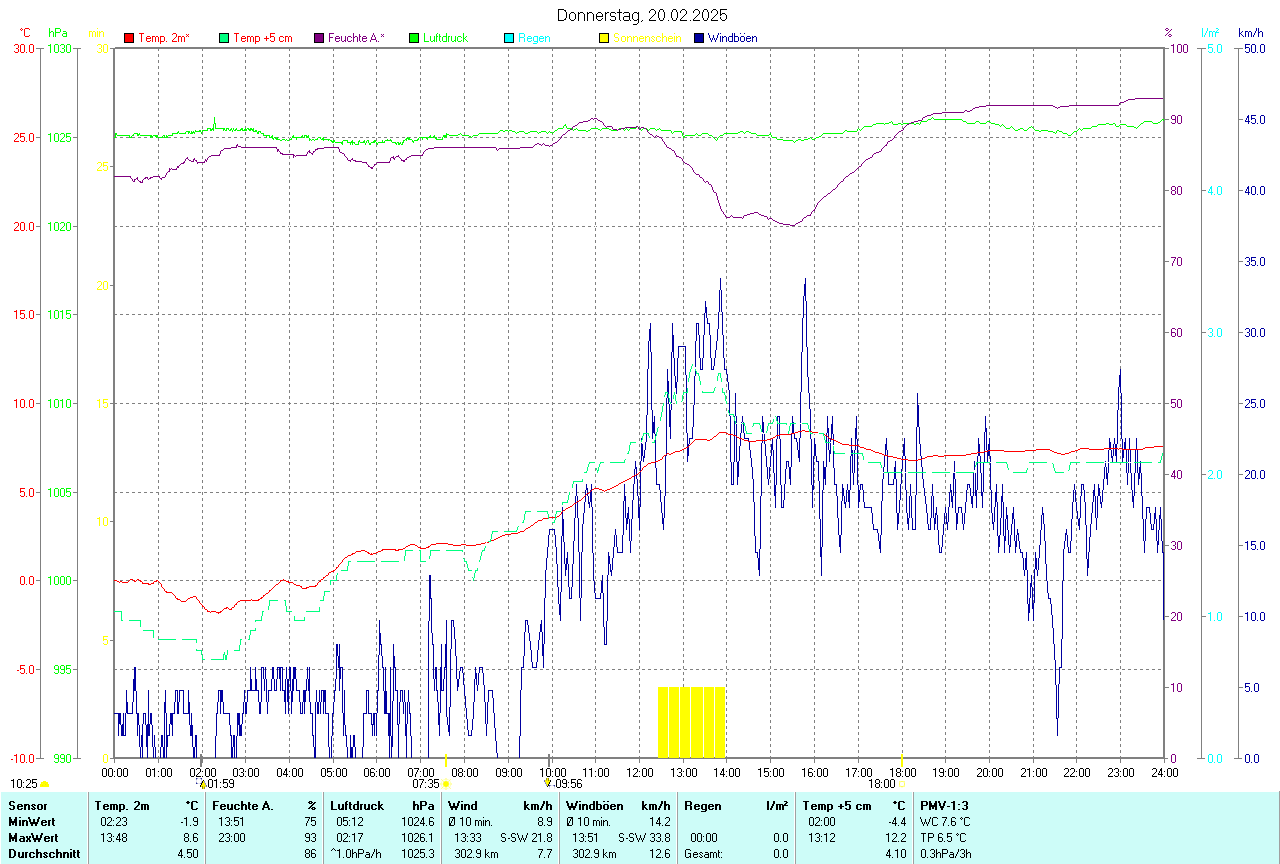Select the 'Regen' legend label
1280x864 pixels.
[534, 38]
